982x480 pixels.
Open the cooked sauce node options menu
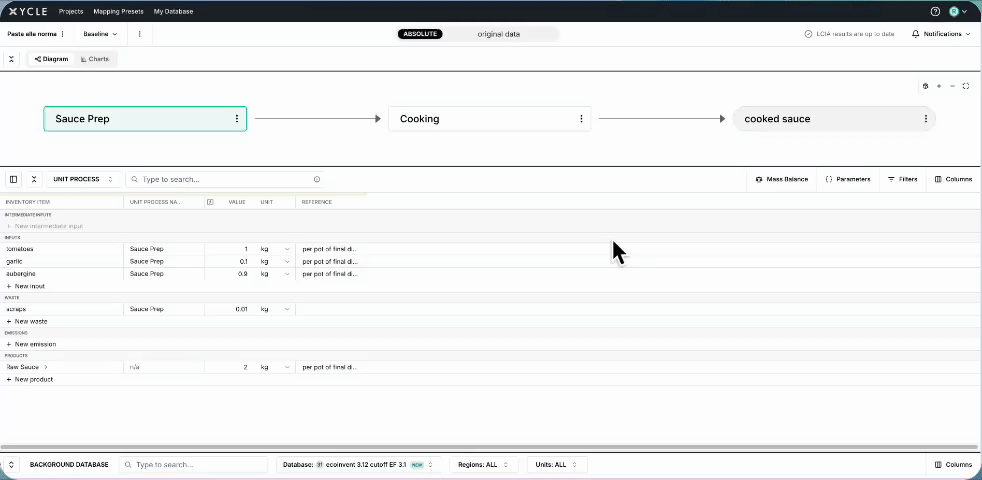(926, 118)
